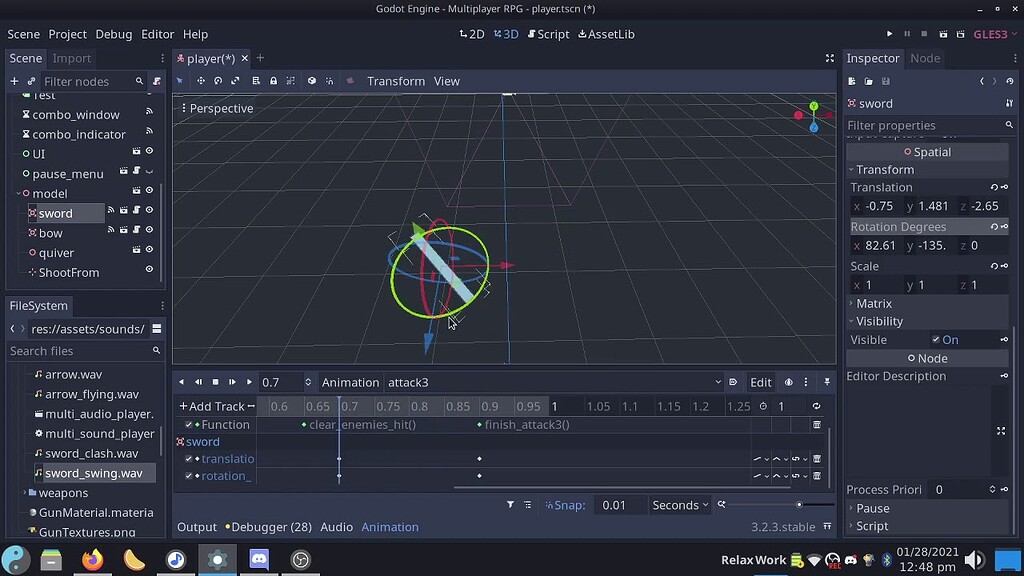The image size is (1024, 576).
Task: Open AssetLib workspace
Action: tap(606, 34)
